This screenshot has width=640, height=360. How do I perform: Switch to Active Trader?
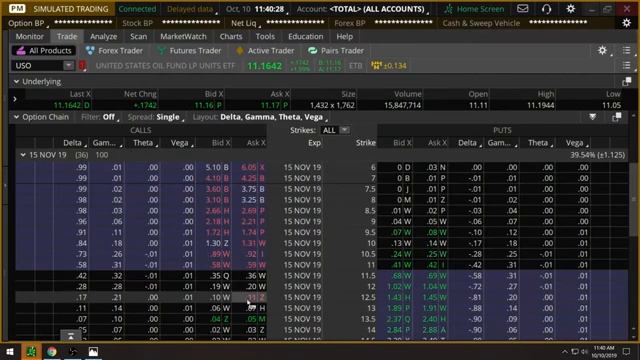coord(265,51)
